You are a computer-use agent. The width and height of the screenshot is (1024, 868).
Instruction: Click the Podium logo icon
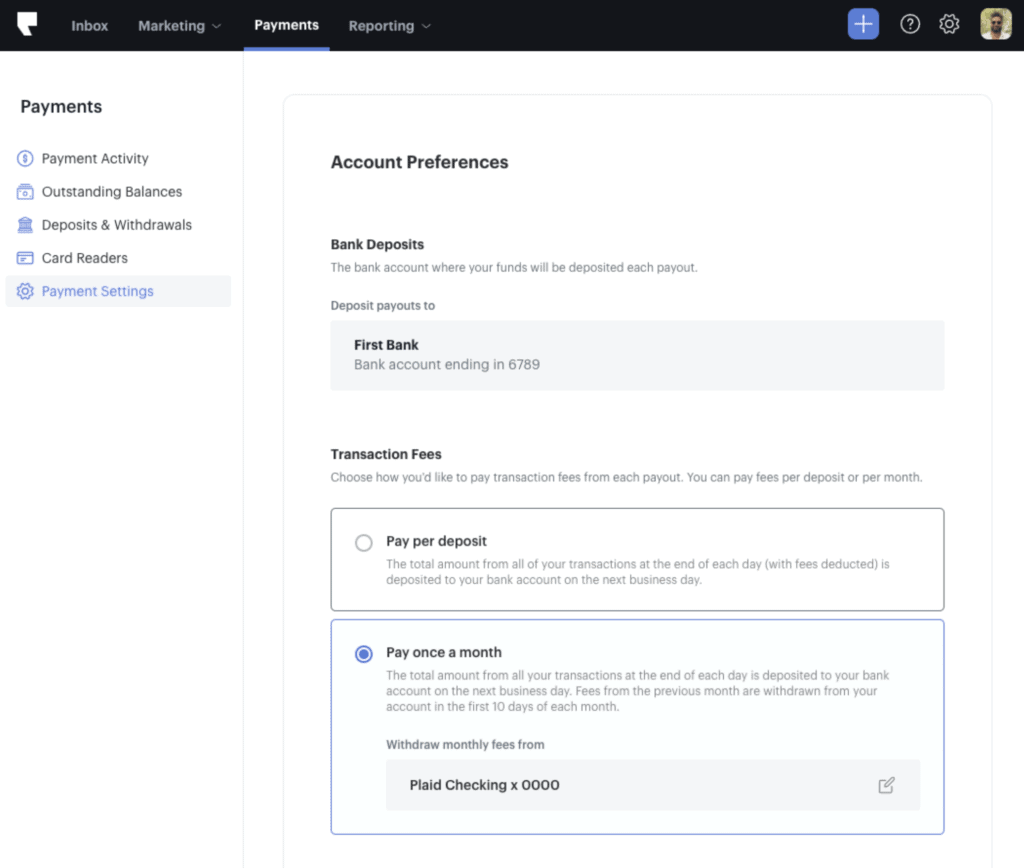[x=27, y=25]
